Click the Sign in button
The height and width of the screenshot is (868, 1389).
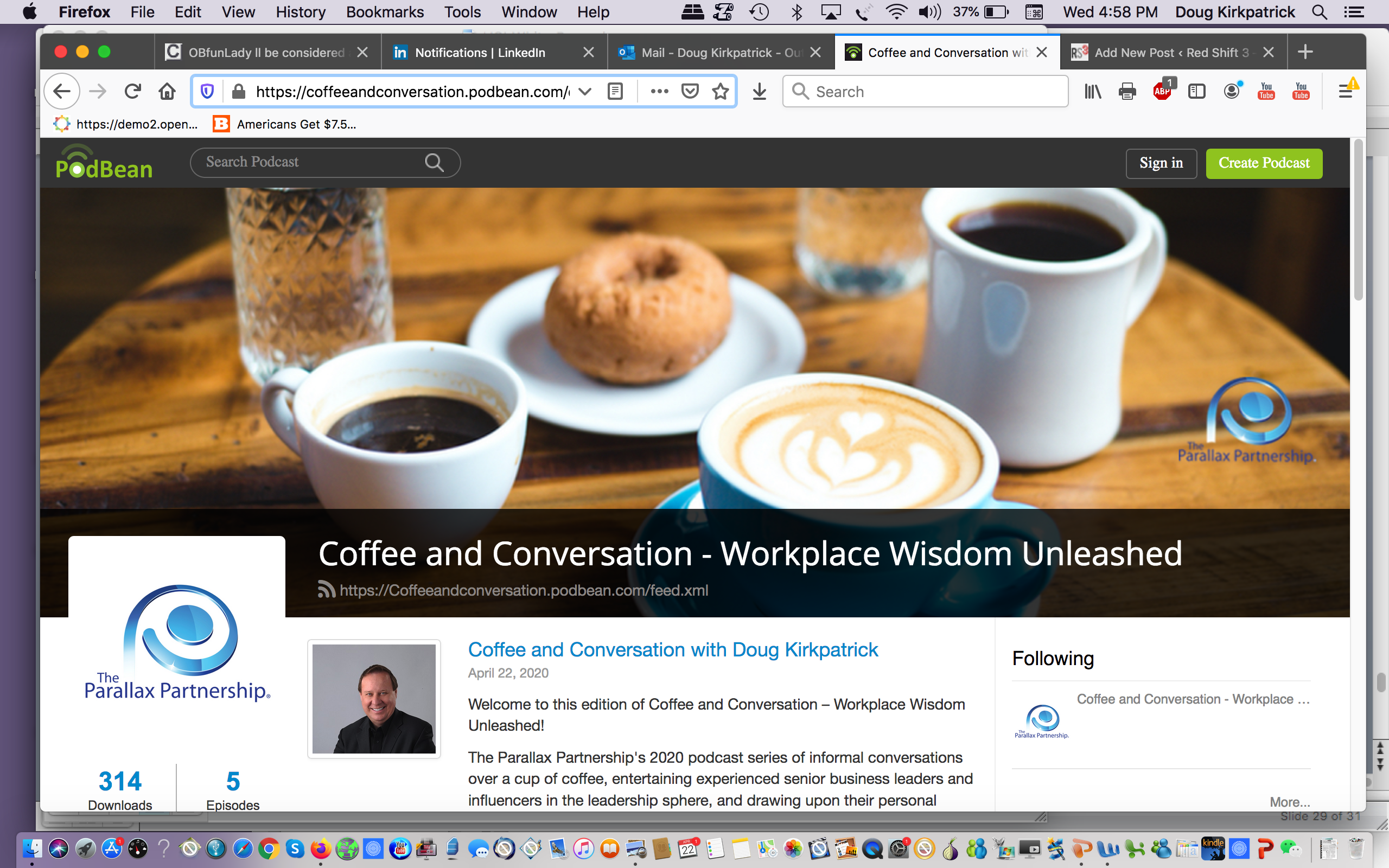tap(1161, 163)
